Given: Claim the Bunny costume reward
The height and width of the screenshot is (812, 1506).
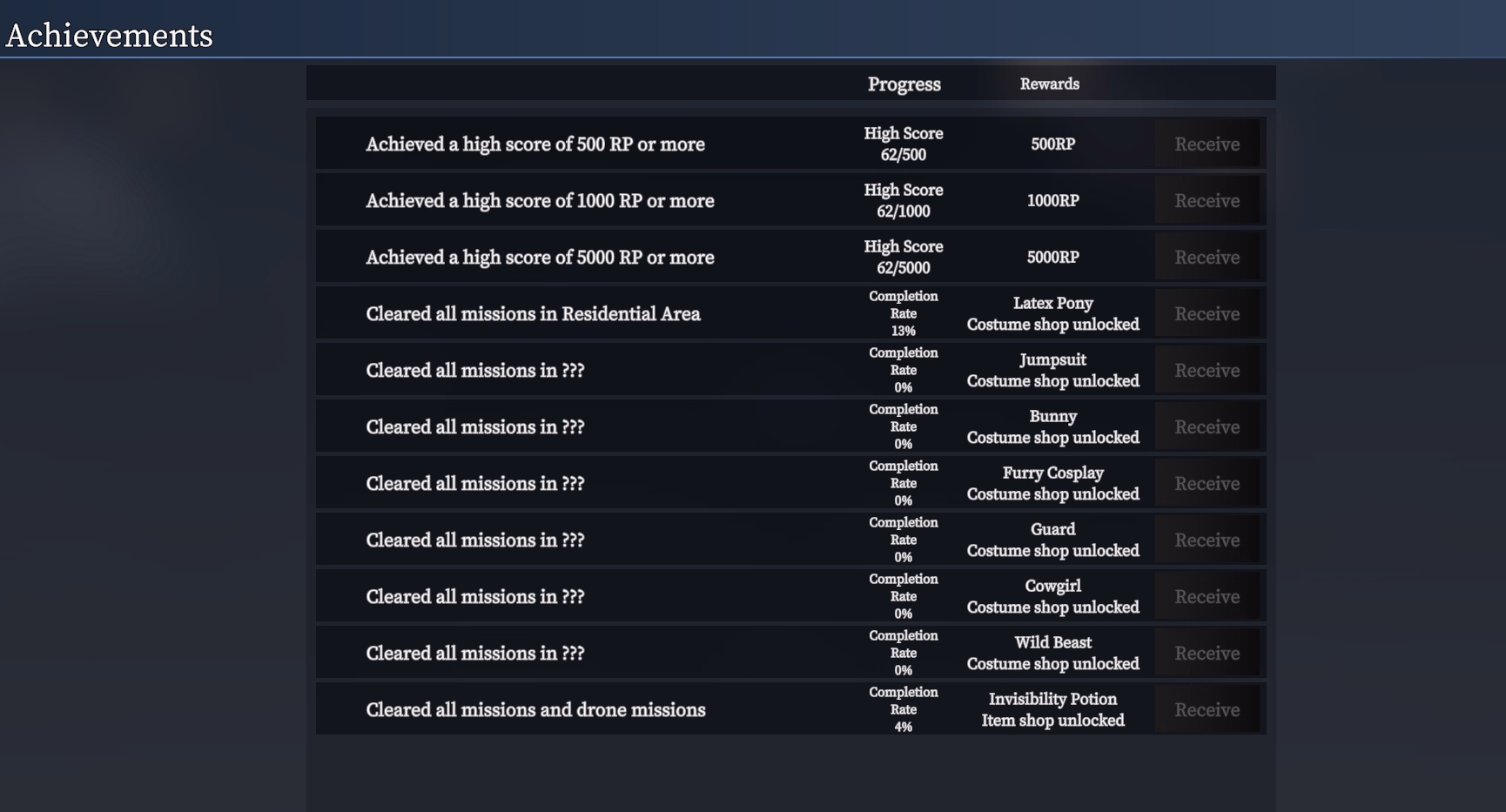Looking at the screenshot, I should point(1207,426).
